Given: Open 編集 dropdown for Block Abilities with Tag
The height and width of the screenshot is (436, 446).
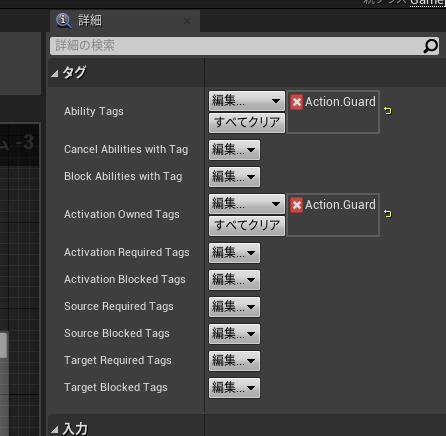Looking at the screenshot, I should (234, 177).
